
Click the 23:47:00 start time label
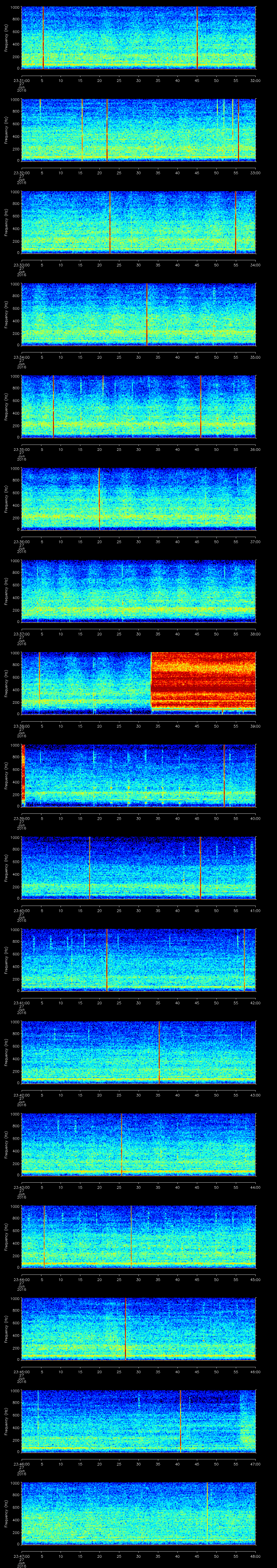point(21,1556)
